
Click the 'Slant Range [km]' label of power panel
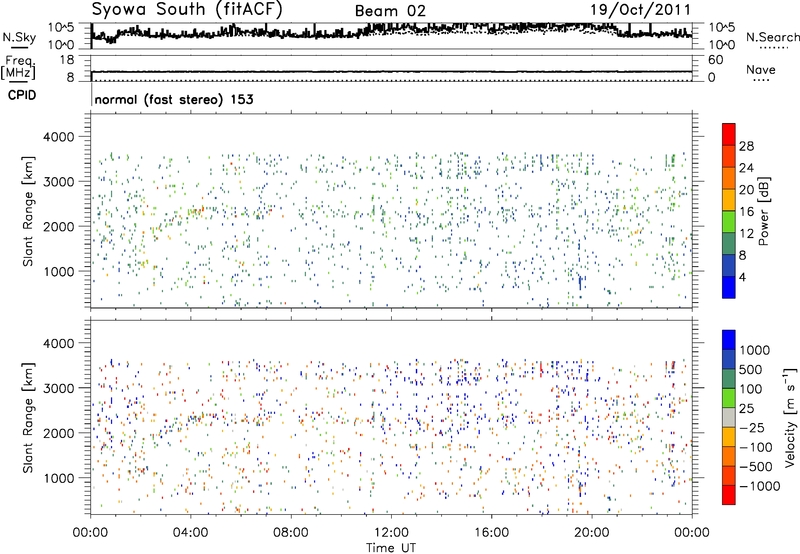[x=28, y=211]
